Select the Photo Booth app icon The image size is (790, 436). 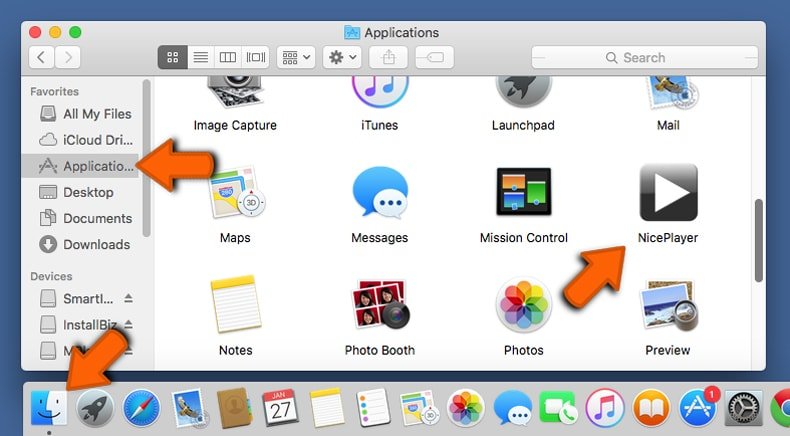coord(380,304)
